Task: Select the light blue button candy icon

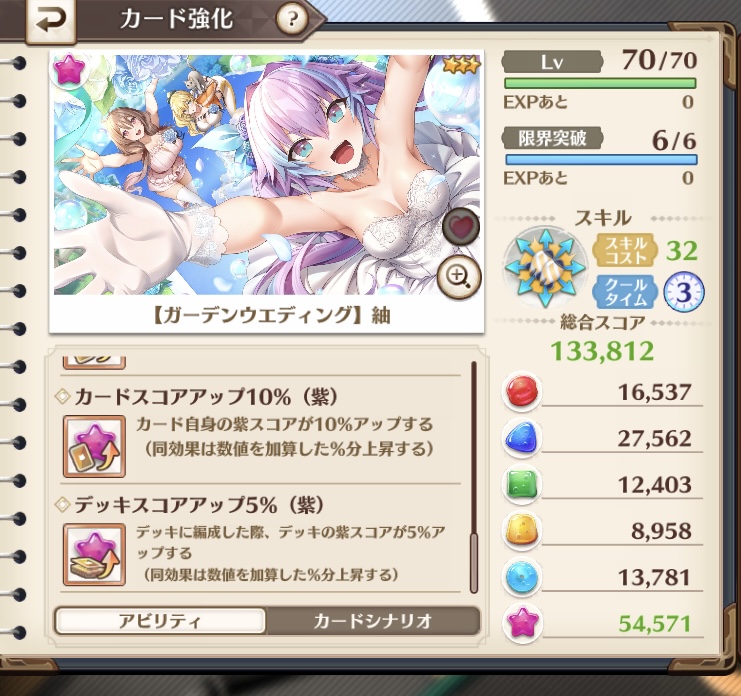Action: (522, 576)
